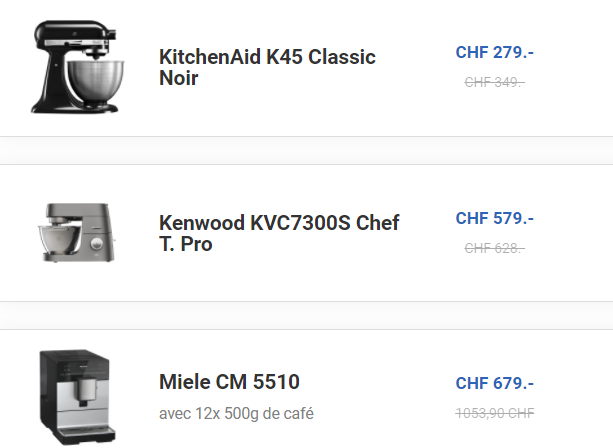The width and height of the screenshot is (613, 448).
Task: Select the CHF 279.- sale price
Action: point(495,52)
